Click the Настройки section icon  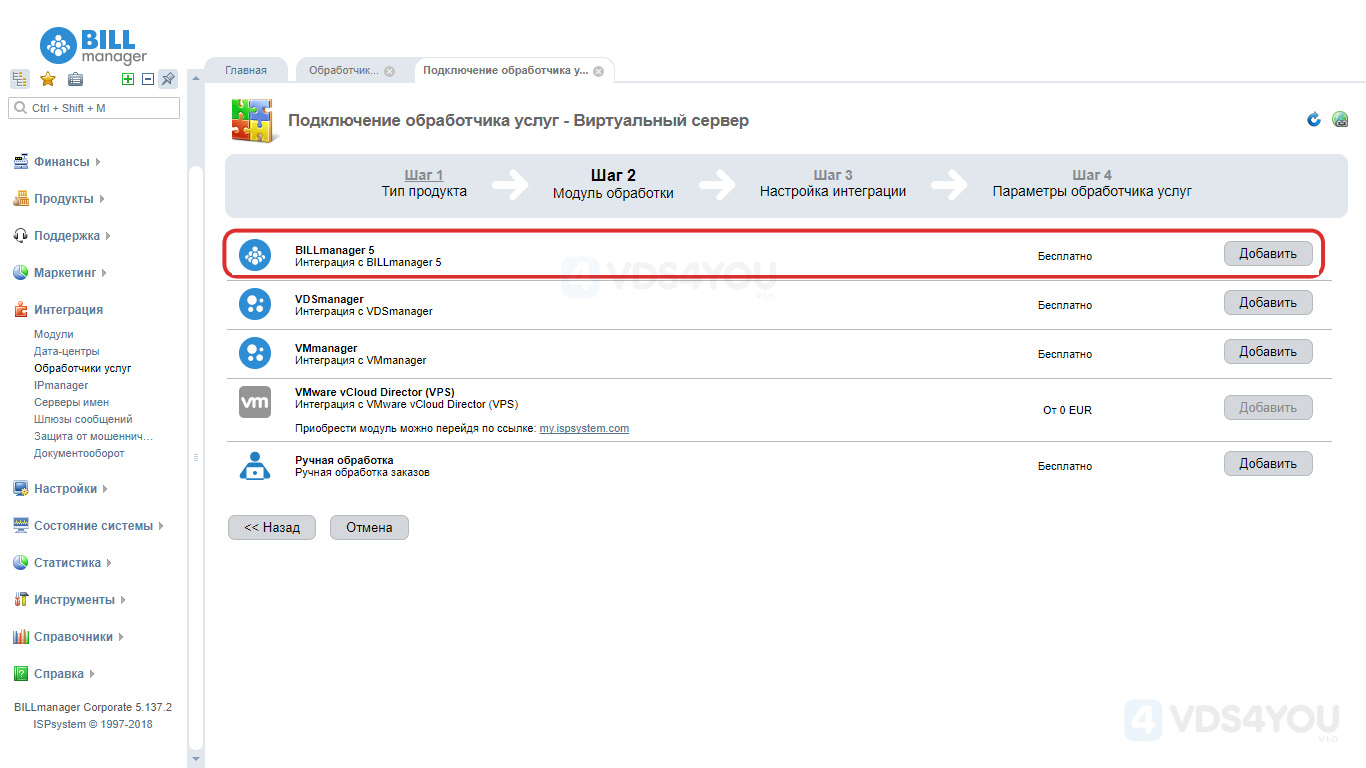tap(20, 488)
